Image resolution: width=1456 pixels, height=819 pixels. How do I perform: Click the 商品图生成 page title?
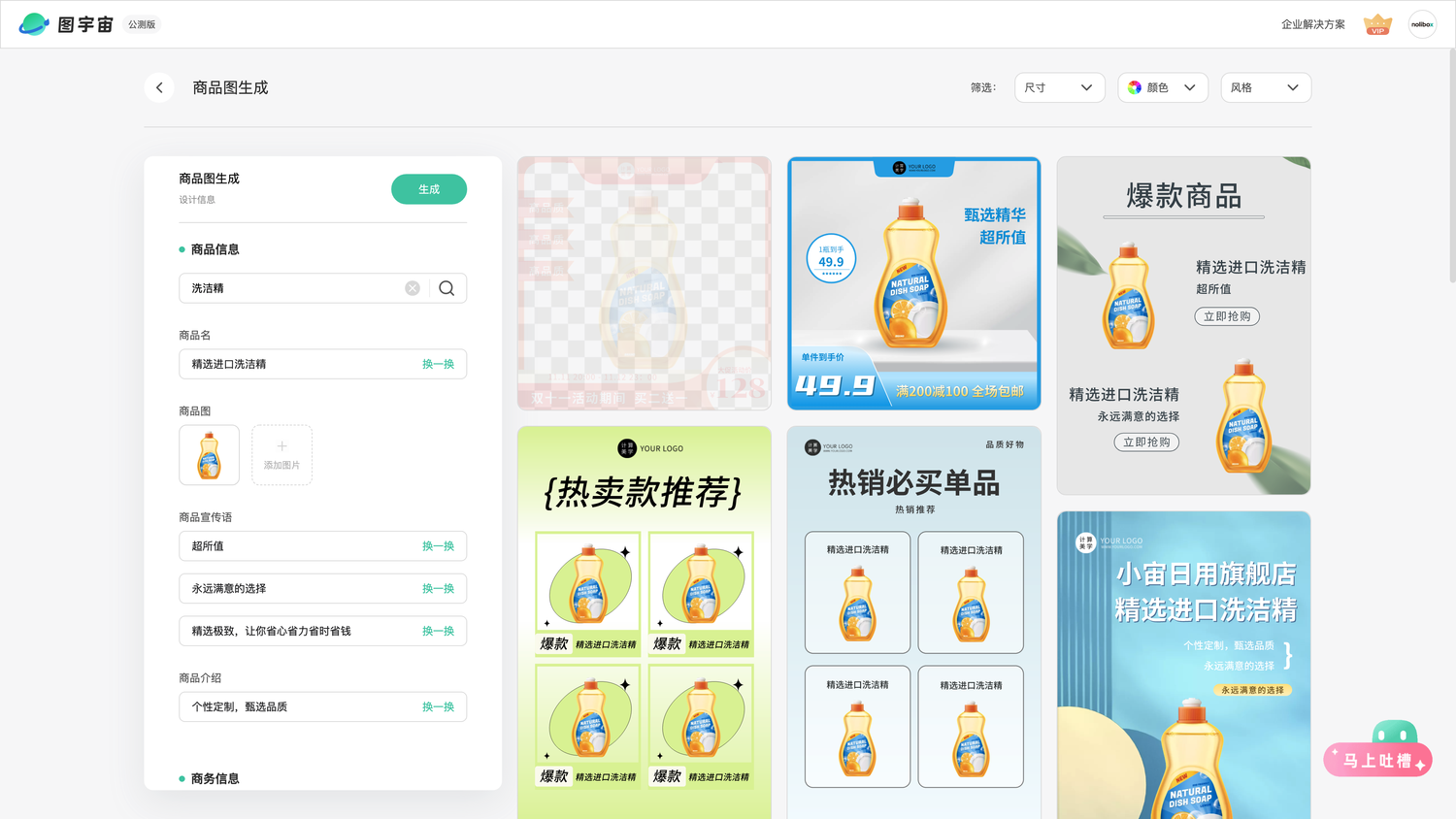point(230,87)
